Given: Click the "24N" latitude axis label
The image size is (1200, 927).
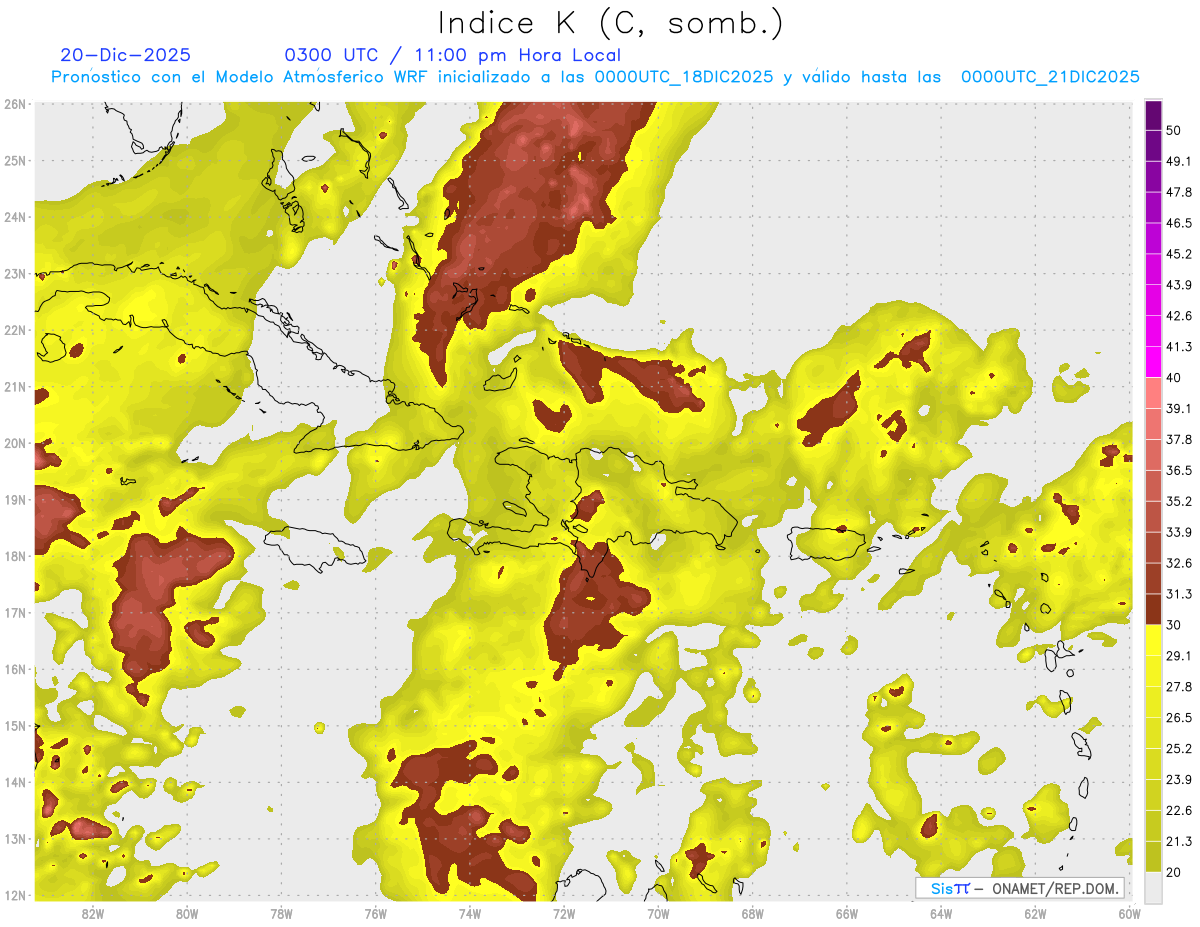Looking at the screenshot, I should click(15, 217).
